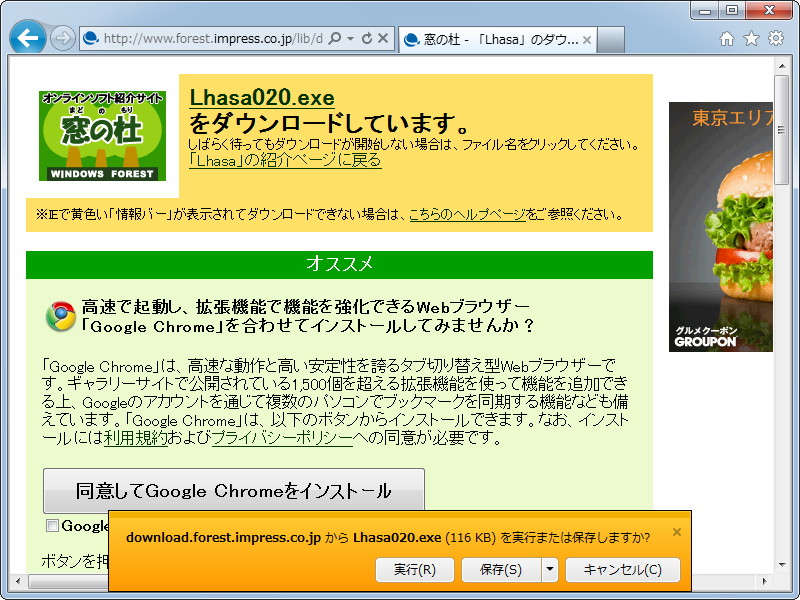Click the vertical scrollbar down arrow
800x600 pixels.
coord(782,565)
